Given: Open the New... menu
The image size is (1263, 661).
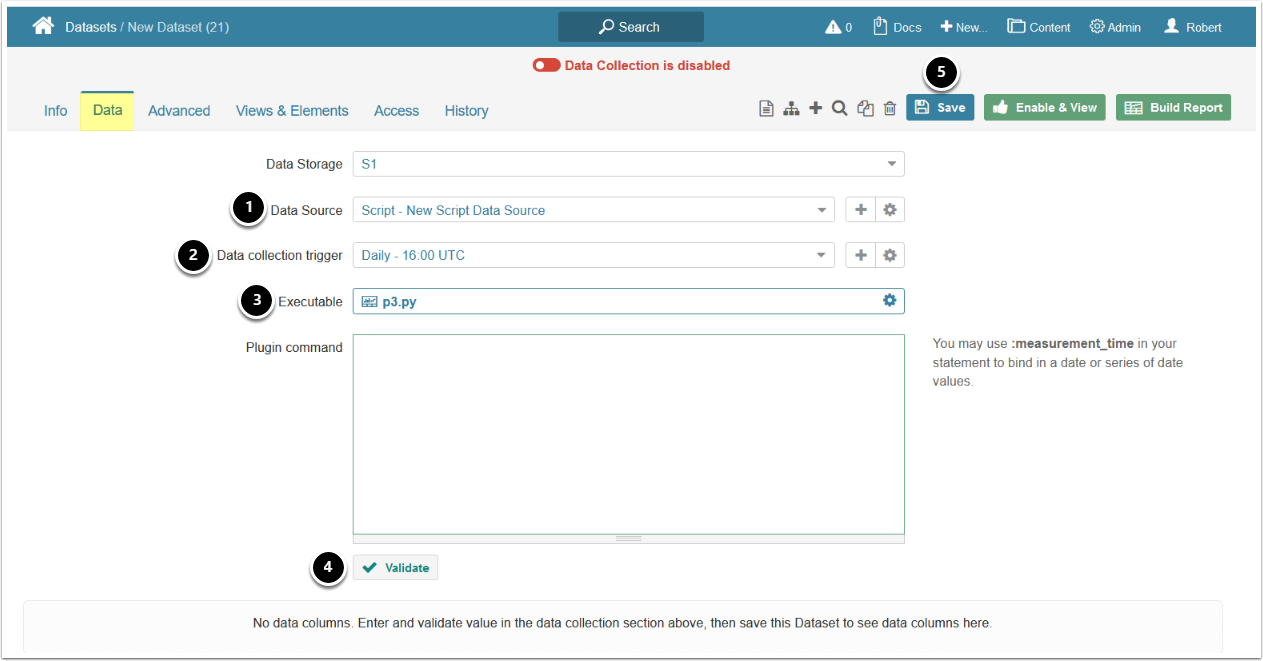Looking at the screenshot, I should pos(964,27).
